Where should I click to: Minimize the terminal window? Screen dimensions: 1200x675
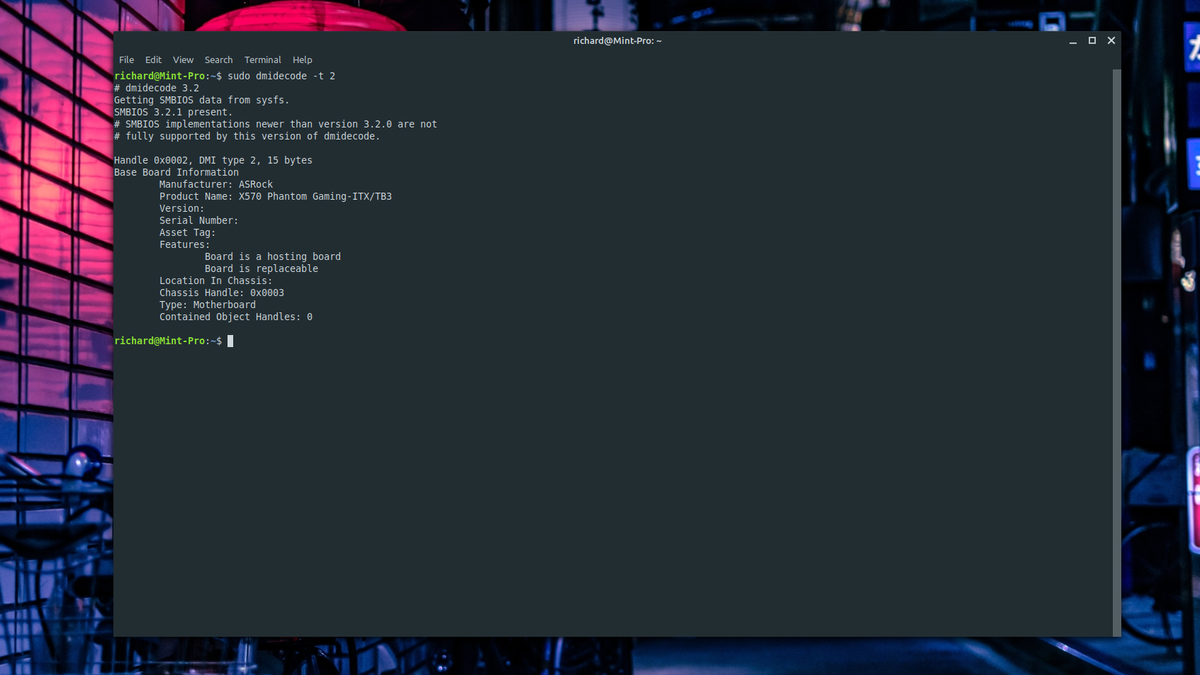click(x=1072, y=40)
